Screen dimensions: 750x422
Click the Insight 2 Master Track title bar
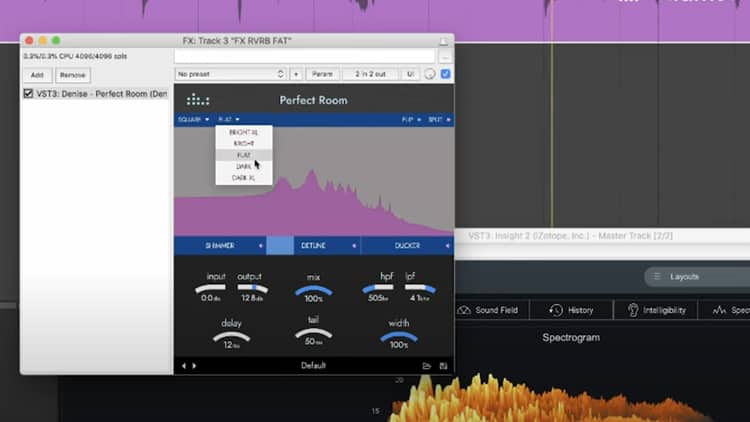[602, 236]
